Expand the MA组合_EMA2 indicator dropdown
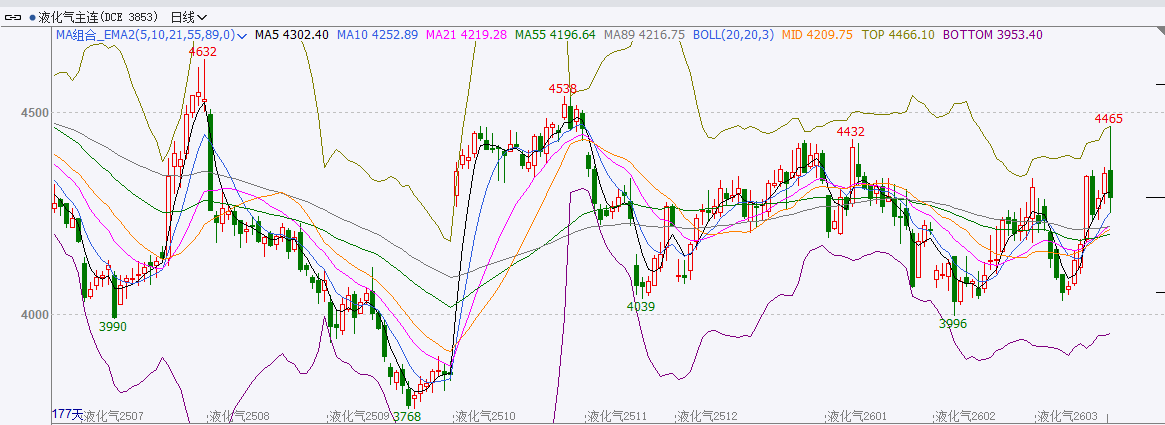The height and width of the screenshot is (425, 1165). (x=242, y=35)
